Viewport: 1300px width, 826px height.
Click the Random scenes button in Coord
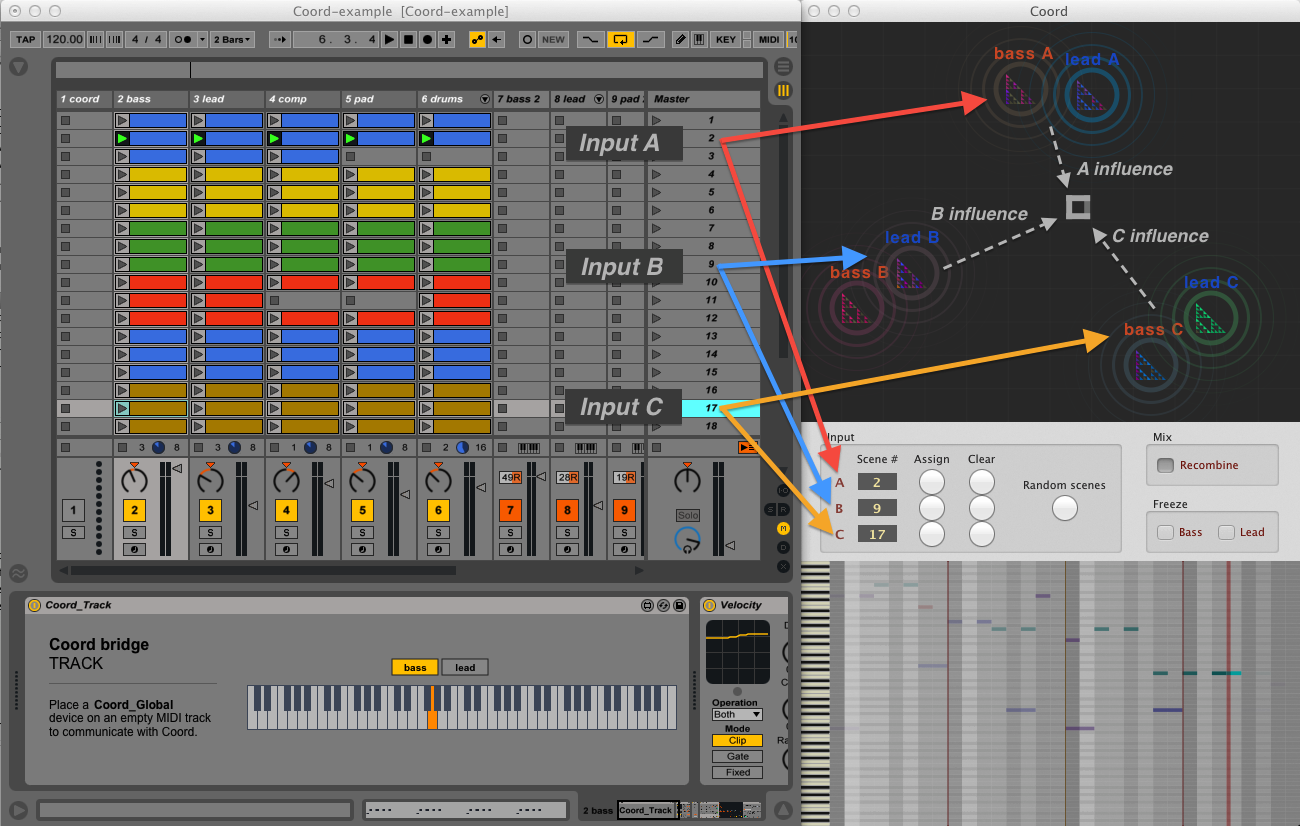pos(1065,508)
